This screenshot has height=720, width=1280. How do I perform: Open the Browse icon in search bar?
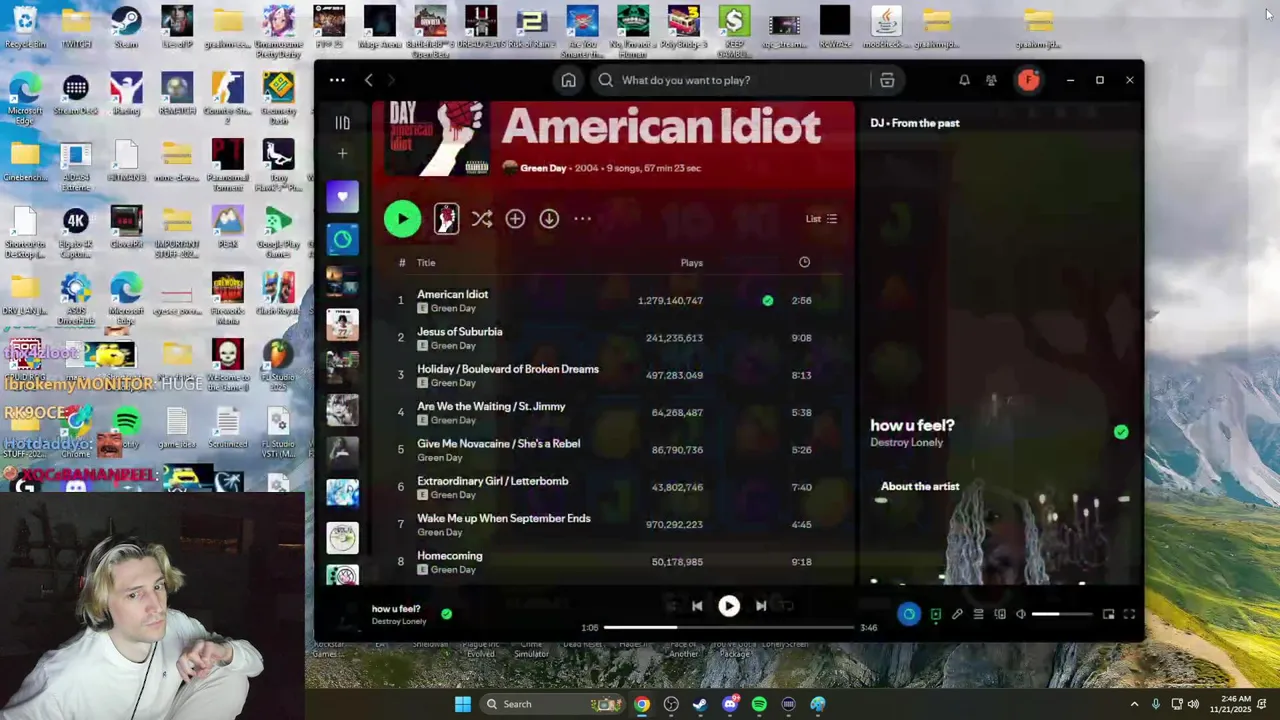tap(886, 80)
